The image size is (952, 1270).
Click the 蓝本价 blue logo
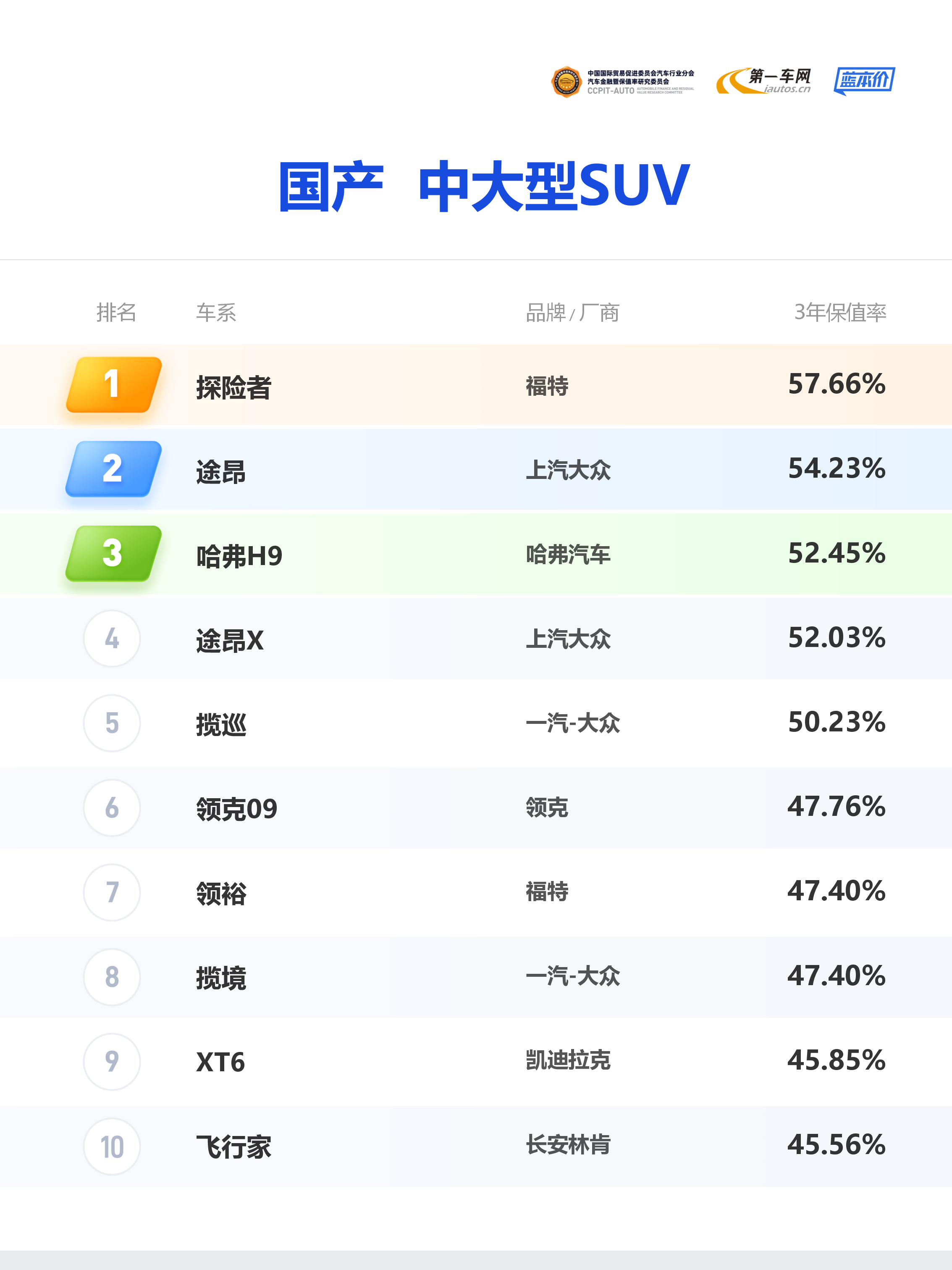click(864, 81)
